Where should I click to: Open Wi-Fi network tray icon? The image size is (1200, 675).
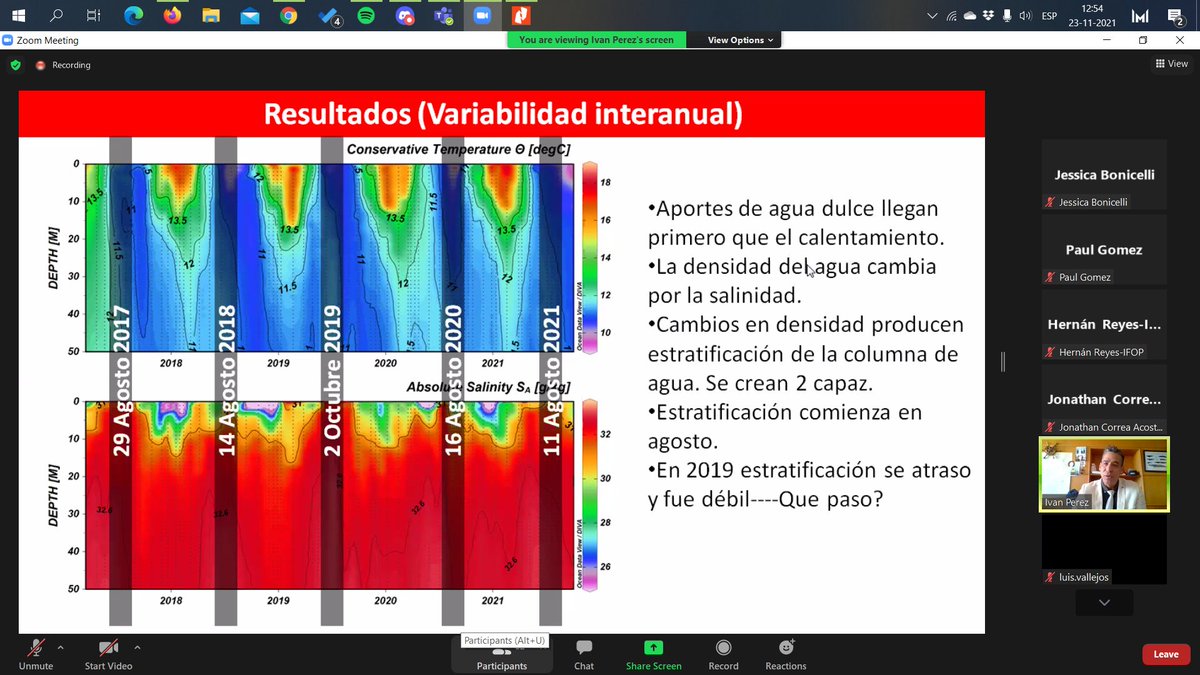[x=951, y=15]
